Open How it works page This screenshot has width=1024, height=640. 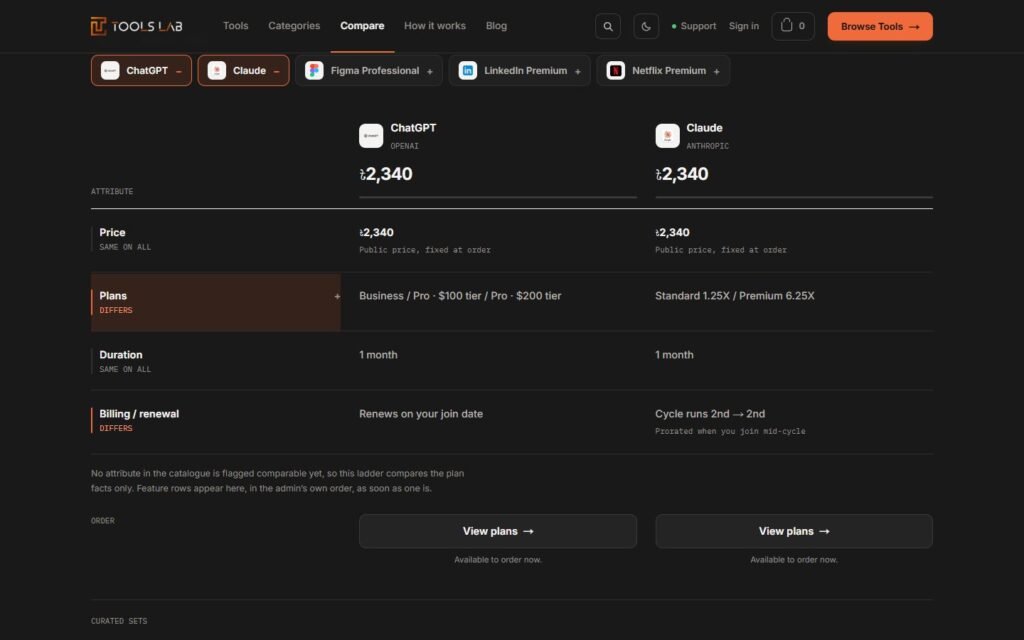tap(435, 26)
